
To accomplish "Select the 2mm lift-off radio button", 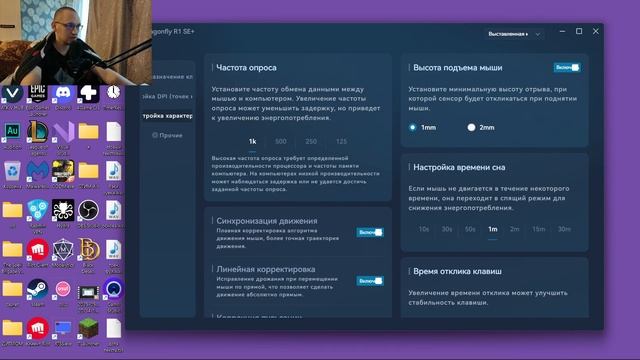I will (x=471, y=127).
